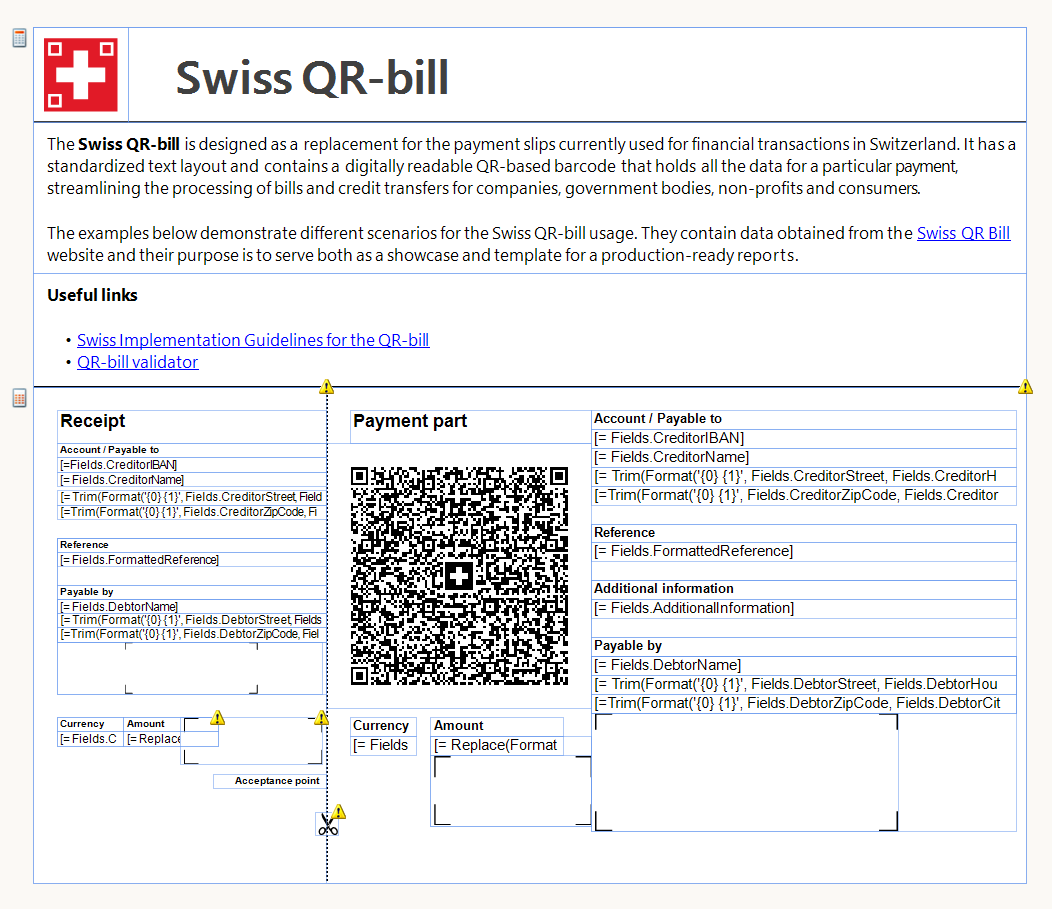1052x909 pixels.
Task: Select payment part Fields.DebtorStreet expression box
Action: (804, 684)
